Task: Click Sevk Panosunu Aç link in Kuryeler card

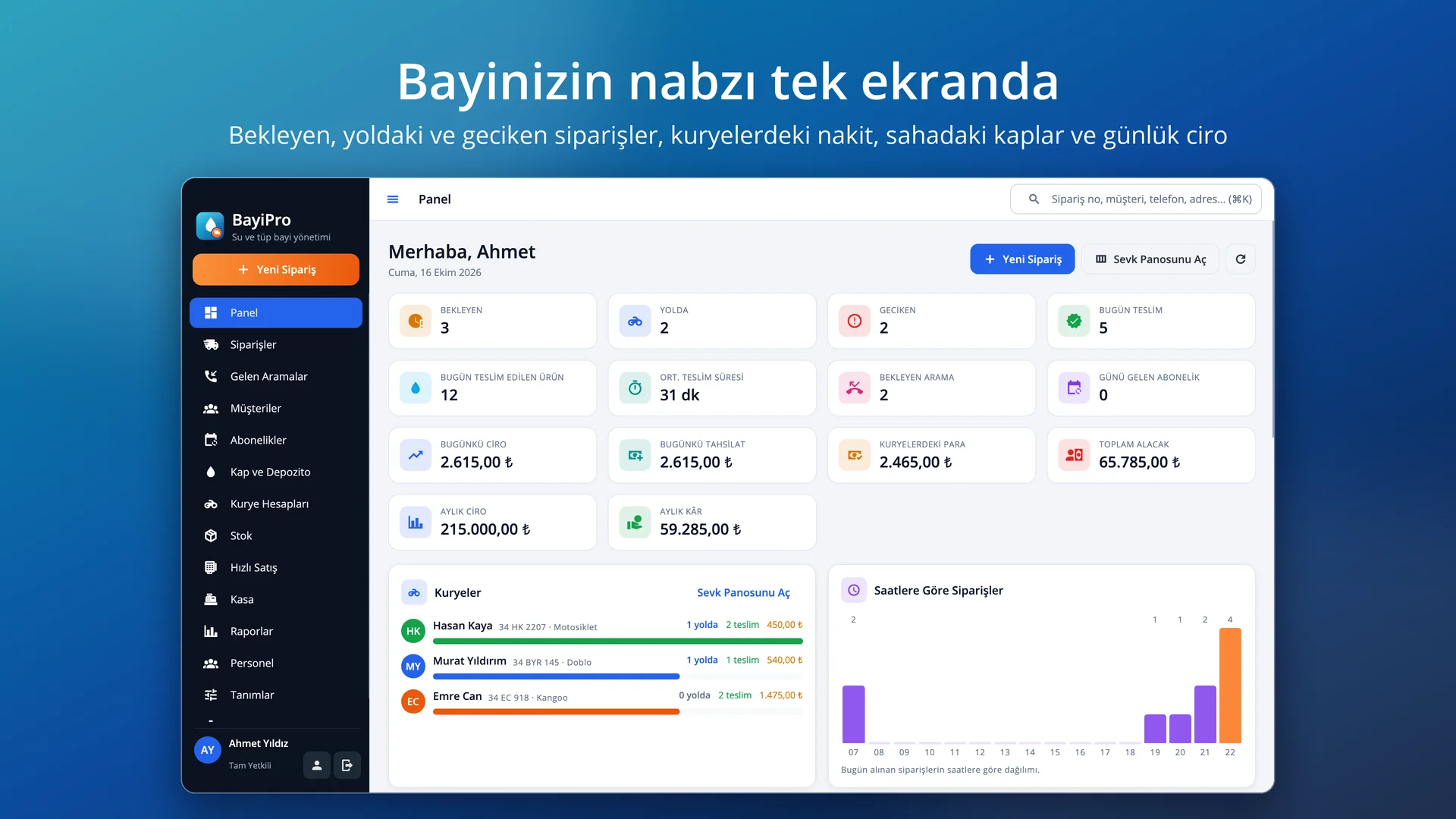Action: [x=743, y=593]
